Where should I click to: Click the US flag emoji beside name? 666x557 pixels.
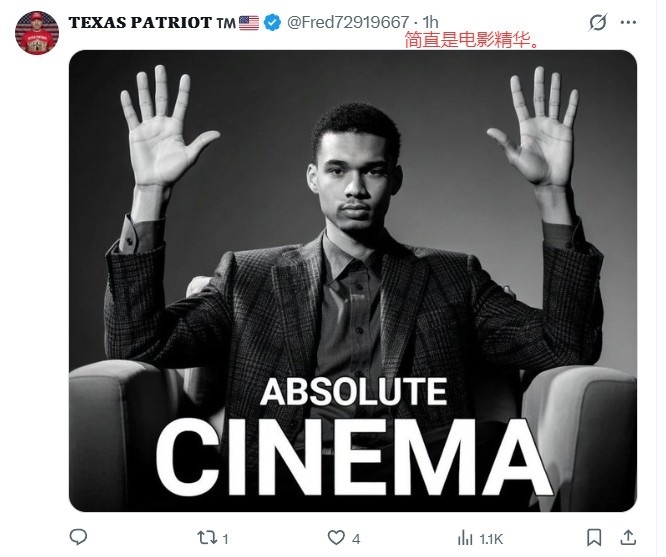pyautogui.click(x=249, y=23)
